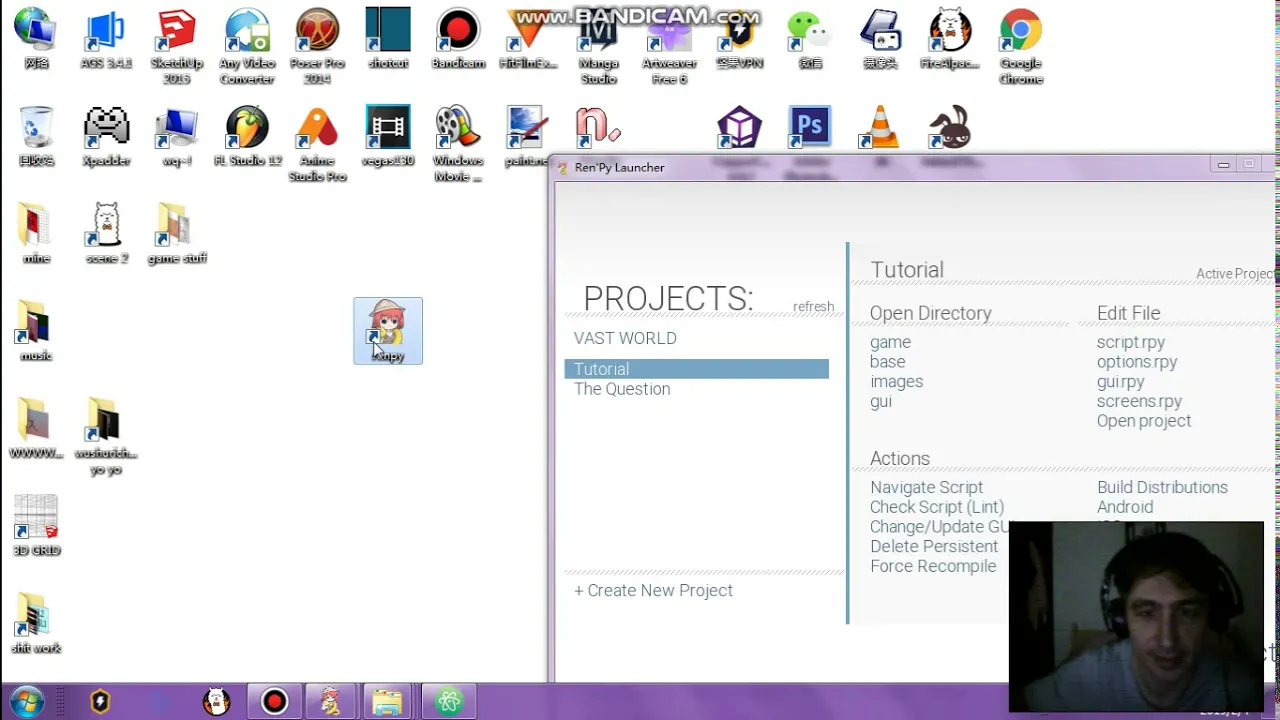Click the Windows Start button
Image resolution: width=1280 pixels, height=720 pixels.
pyautogui.click(x=27, y=701)
